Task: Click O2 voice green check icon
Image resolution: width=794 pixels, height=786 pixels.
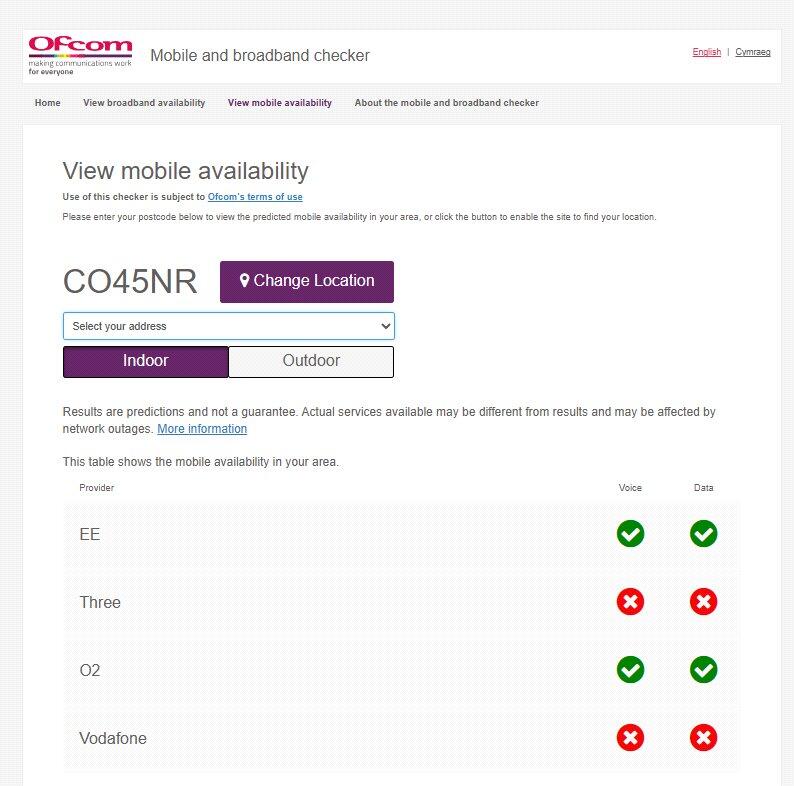Action: tap(630, 670)
